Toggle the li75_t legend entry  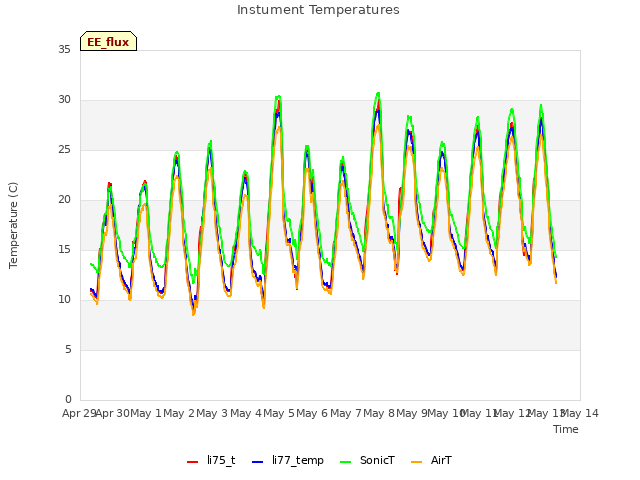click(x=211, y=460)
